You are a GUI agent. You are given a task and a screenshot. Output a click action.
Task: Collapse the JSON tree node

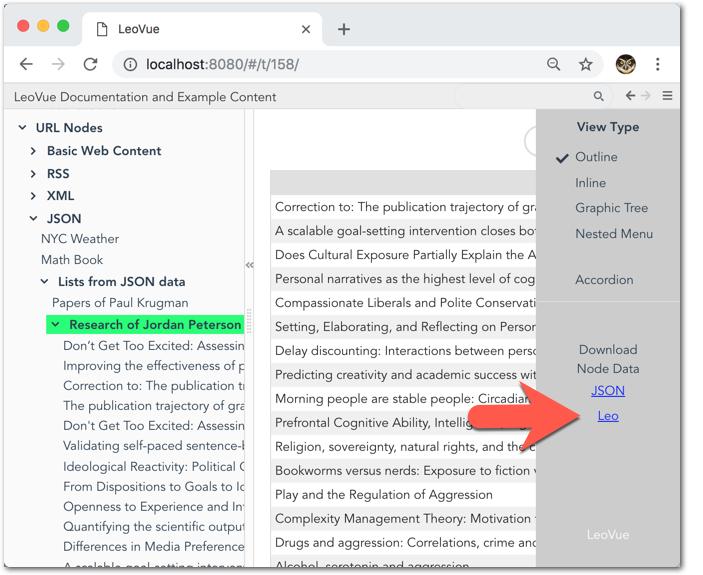(x=34, y=219)
